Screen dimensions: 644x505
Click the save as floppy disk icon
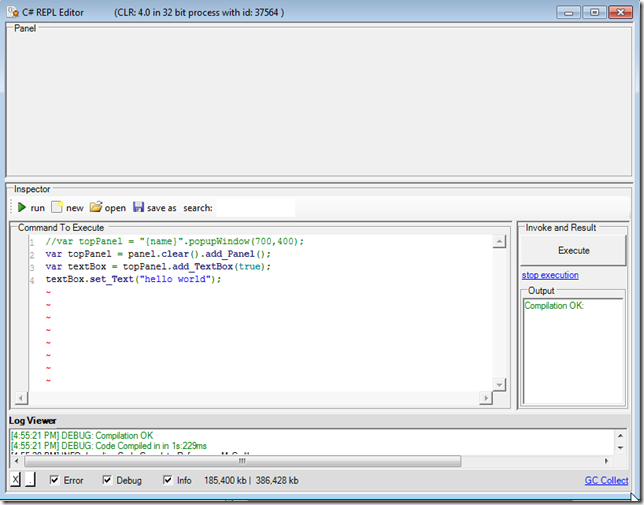tap(138, 207)
